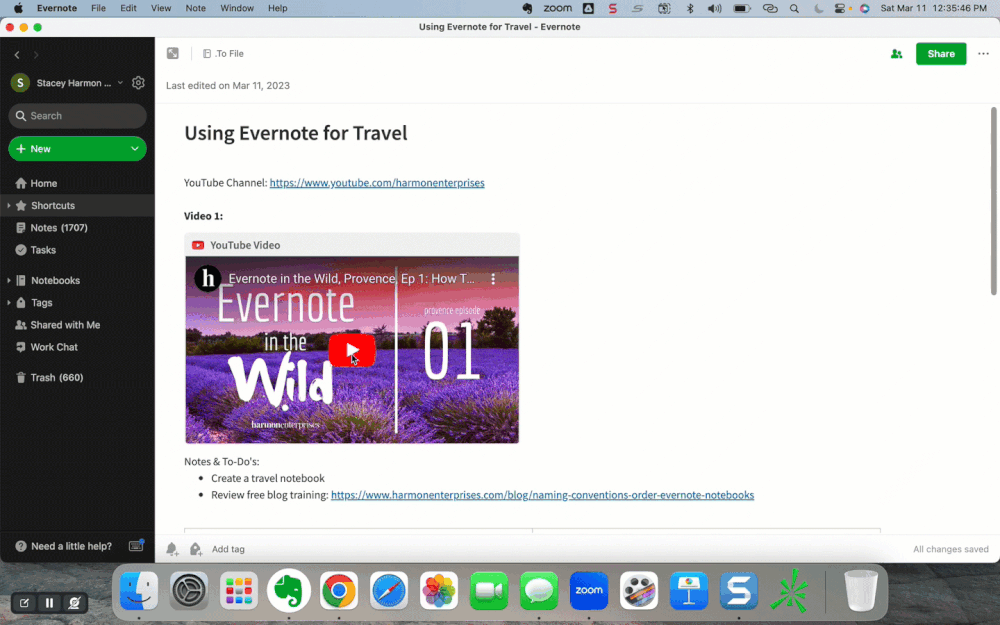This screenshot has height=625, width=1000.
Task: Open Spotlight search in the menu bar
Action: pos(794,8)
